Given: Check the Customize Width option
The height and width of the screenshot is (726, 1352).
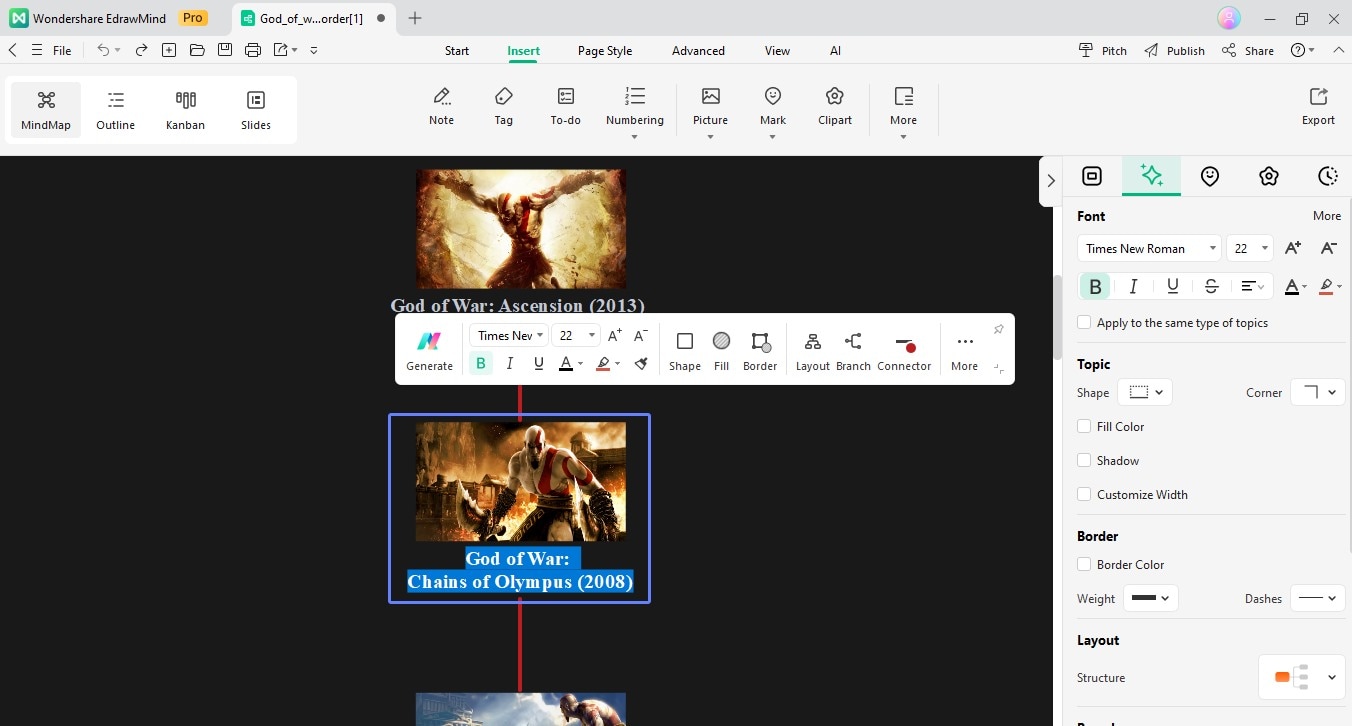Looking at the screenshot, I should click(x=1084, y=495).
